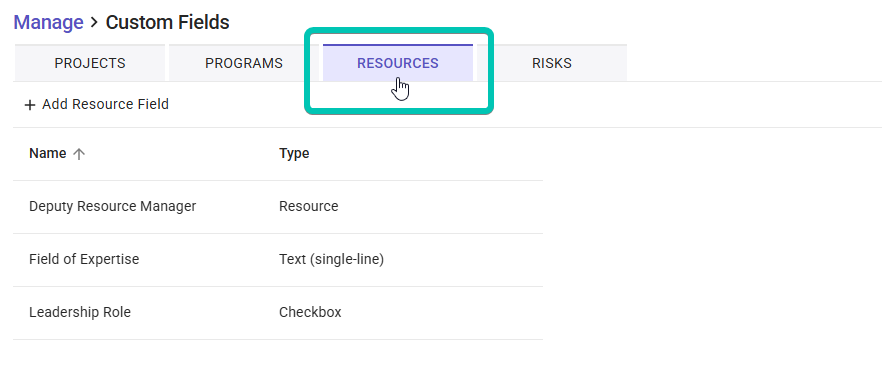Click the plus icon beside Add Resource Field
Image resolution: width=882 pixels, height=372 pixels.
coord(30,105)
